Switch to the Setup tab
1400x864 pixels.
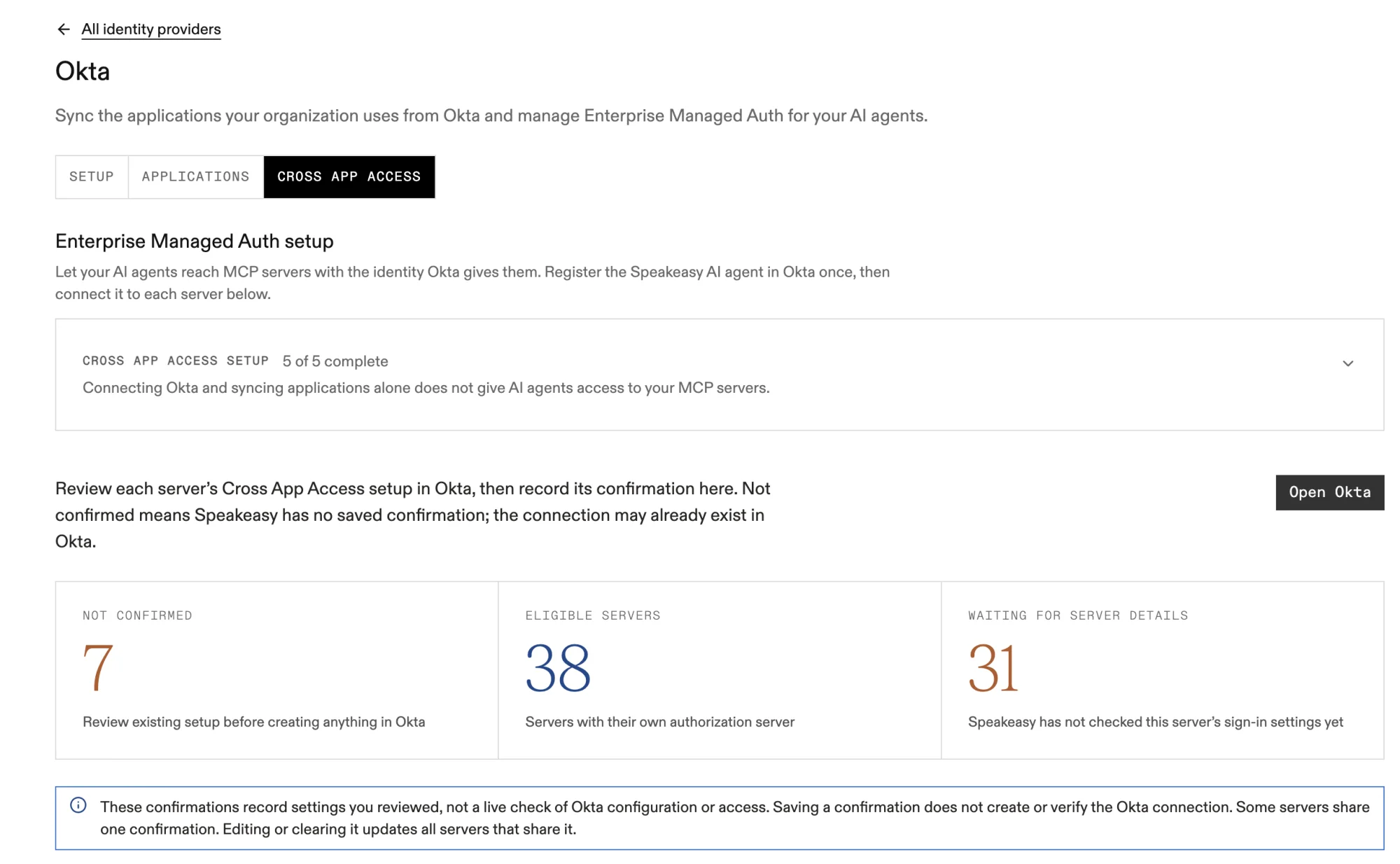pyautogui.click(x=92, y=177)
